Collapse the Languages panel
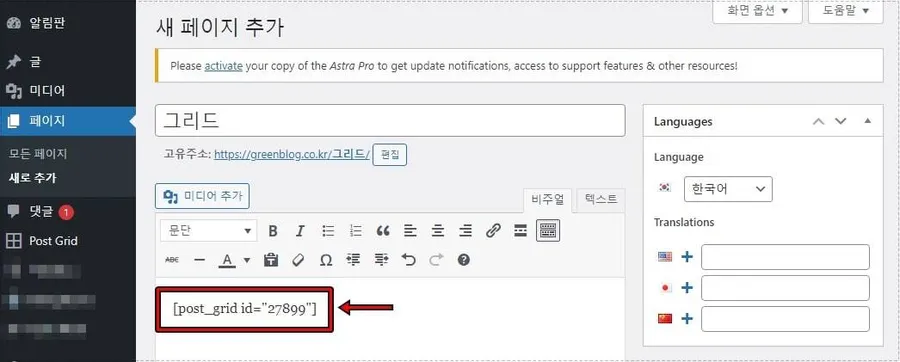The image size is (900, 362). (868, 121)
